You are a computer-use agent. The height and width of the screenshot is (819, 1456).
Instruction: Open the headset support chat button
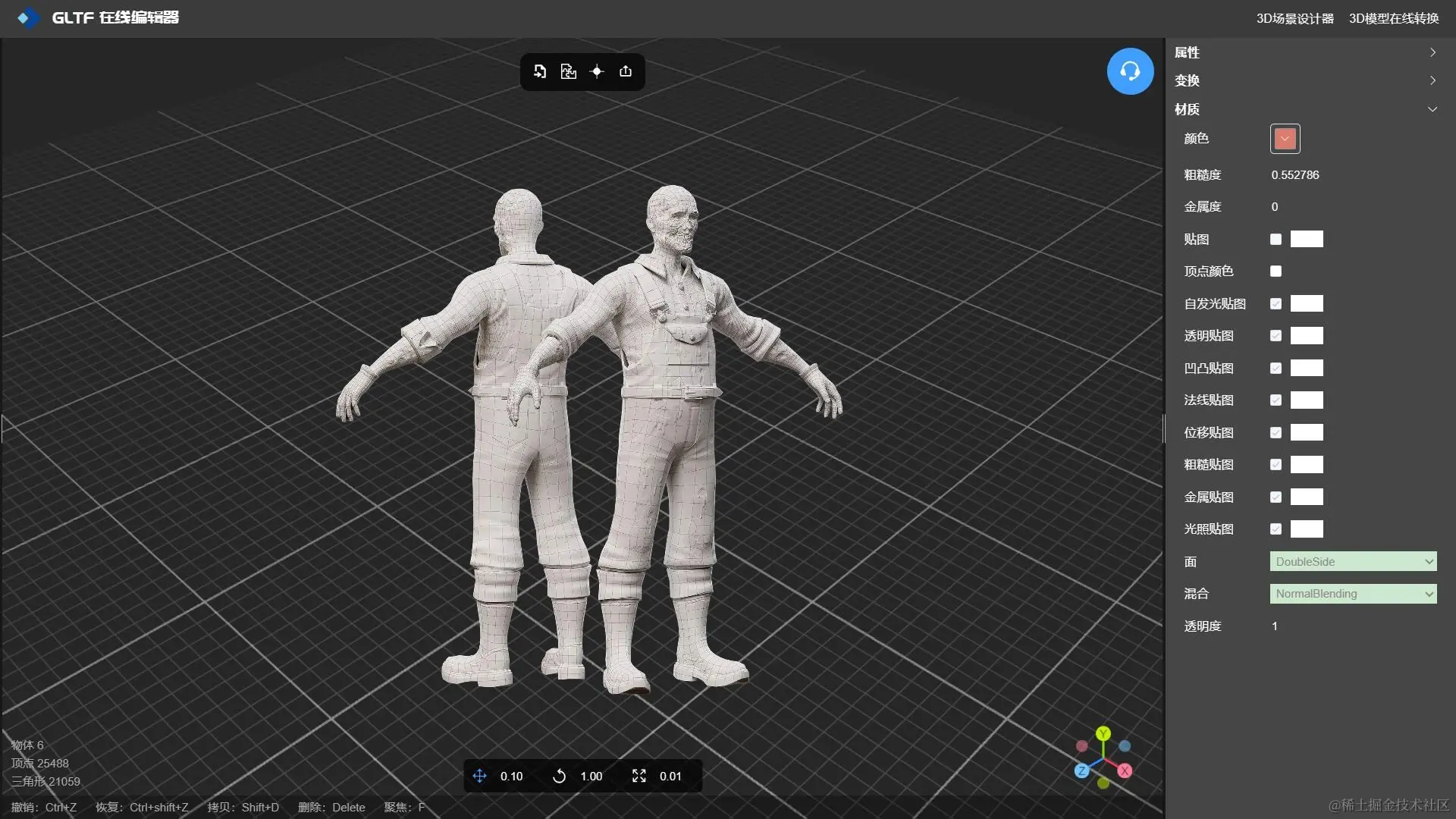coord(1130,71)
